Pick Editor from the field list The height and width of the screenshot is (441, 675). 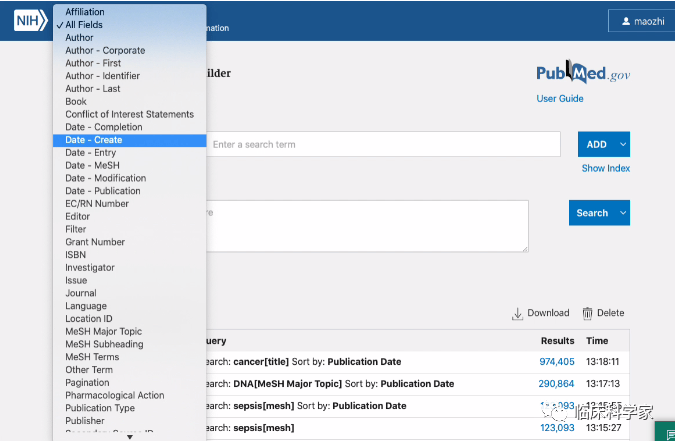click(x=130, y=217)
